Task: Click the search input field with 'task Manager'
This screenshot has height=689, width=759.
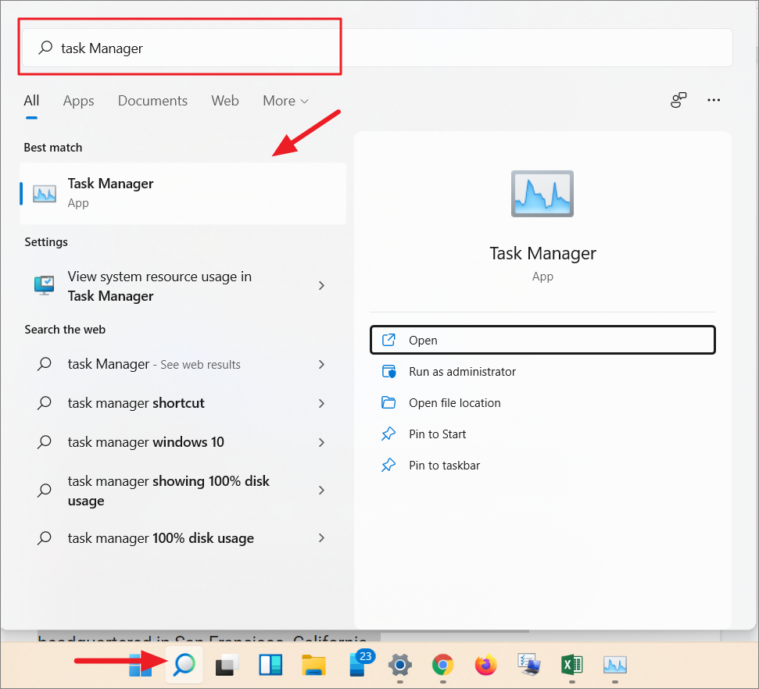Action: click(x=378, y=47)
